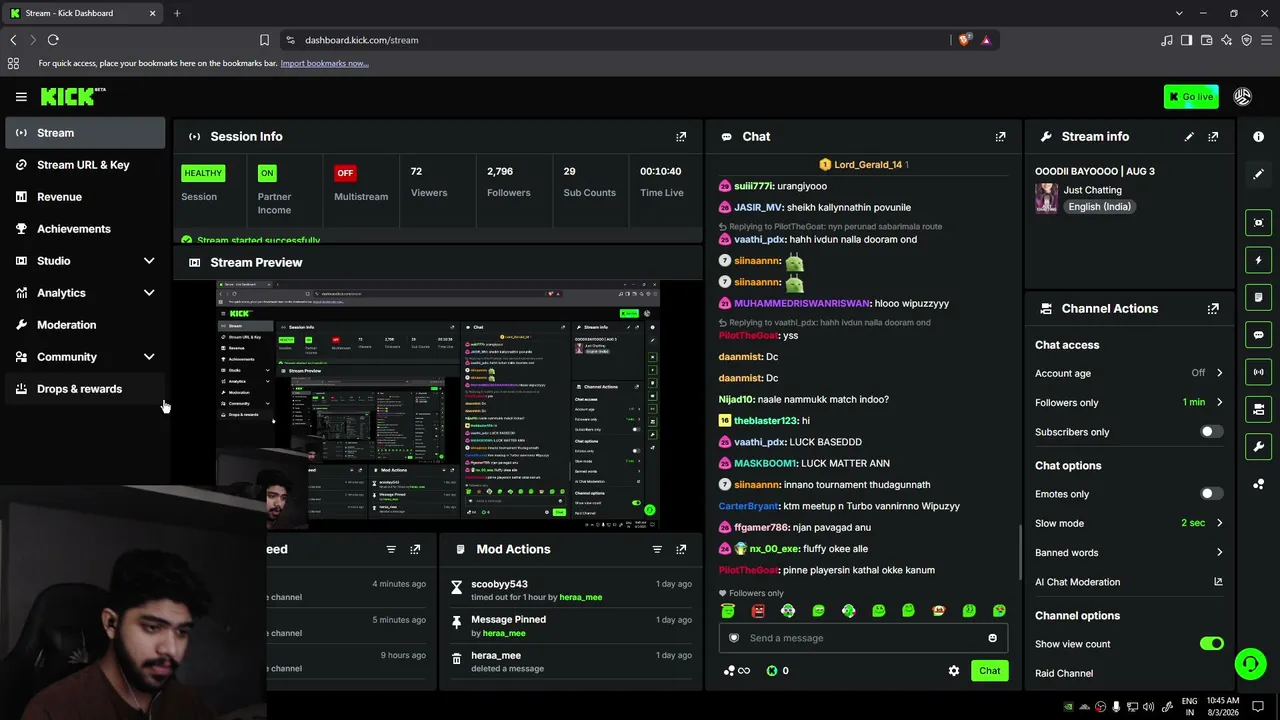Pop out the Session Info panel
The image size is (1280, 720).
681,137
